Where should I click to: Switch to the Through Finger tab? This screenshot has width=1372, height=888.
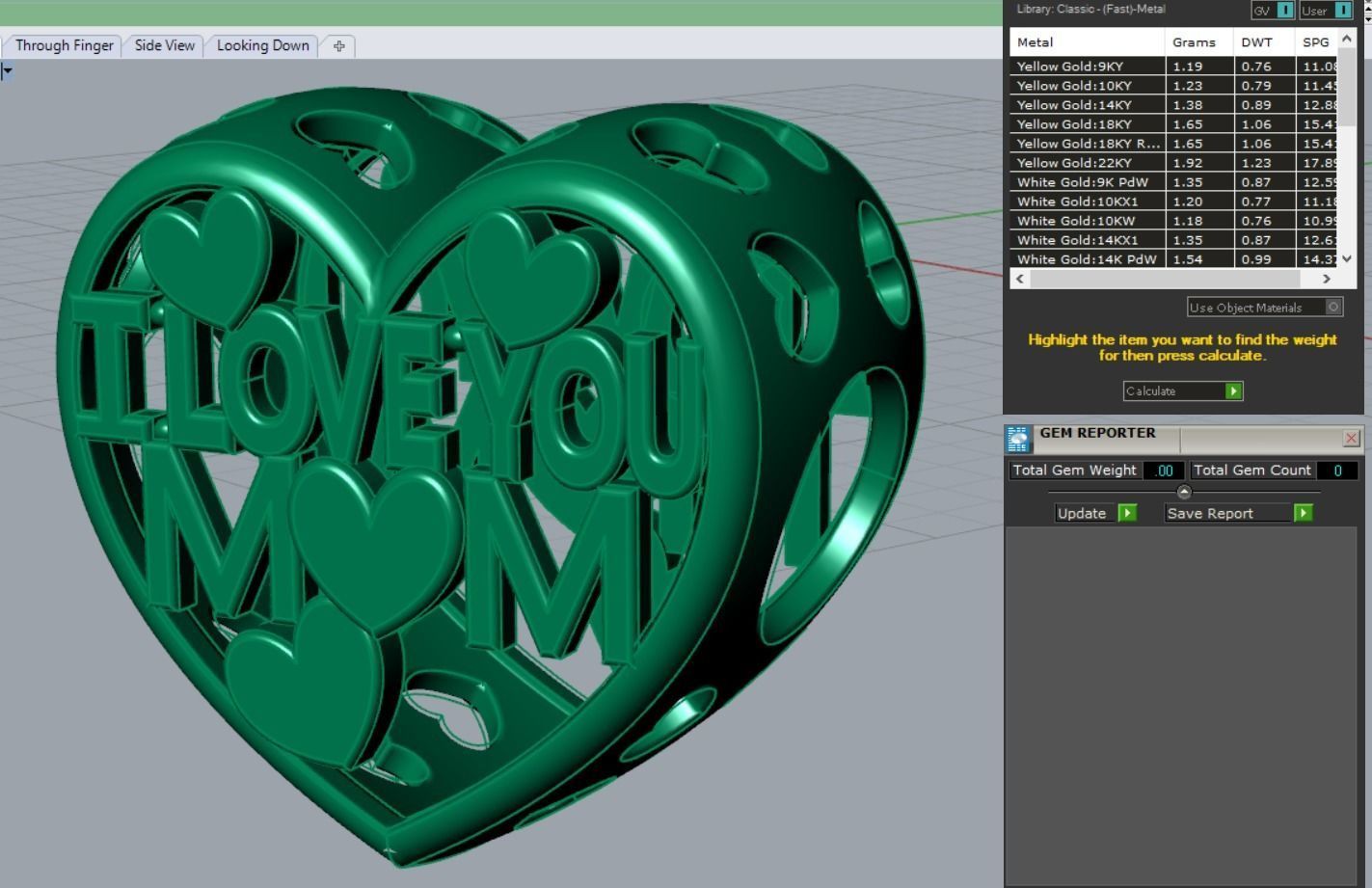click(x=63, y=44)
